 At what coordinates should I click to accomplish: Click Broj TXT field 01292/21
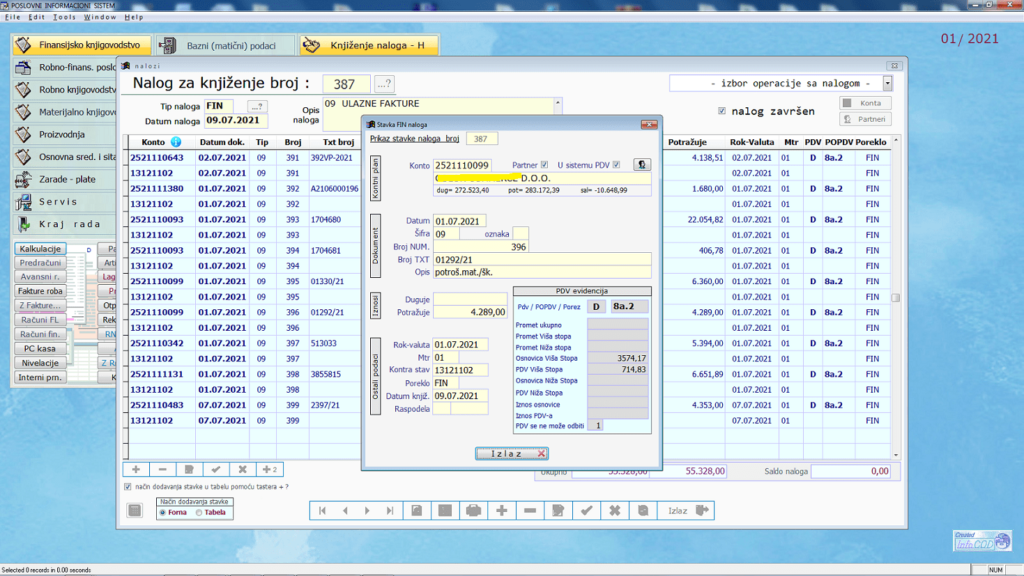[542, 259]
